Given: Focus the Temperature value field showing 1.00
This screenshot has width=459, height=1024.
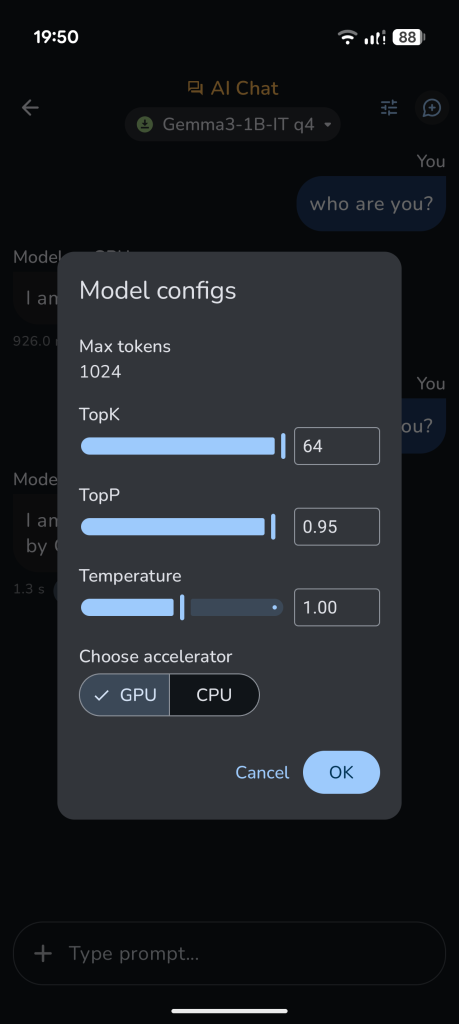Looking at the screenshot, I should (x=337, y=607).
